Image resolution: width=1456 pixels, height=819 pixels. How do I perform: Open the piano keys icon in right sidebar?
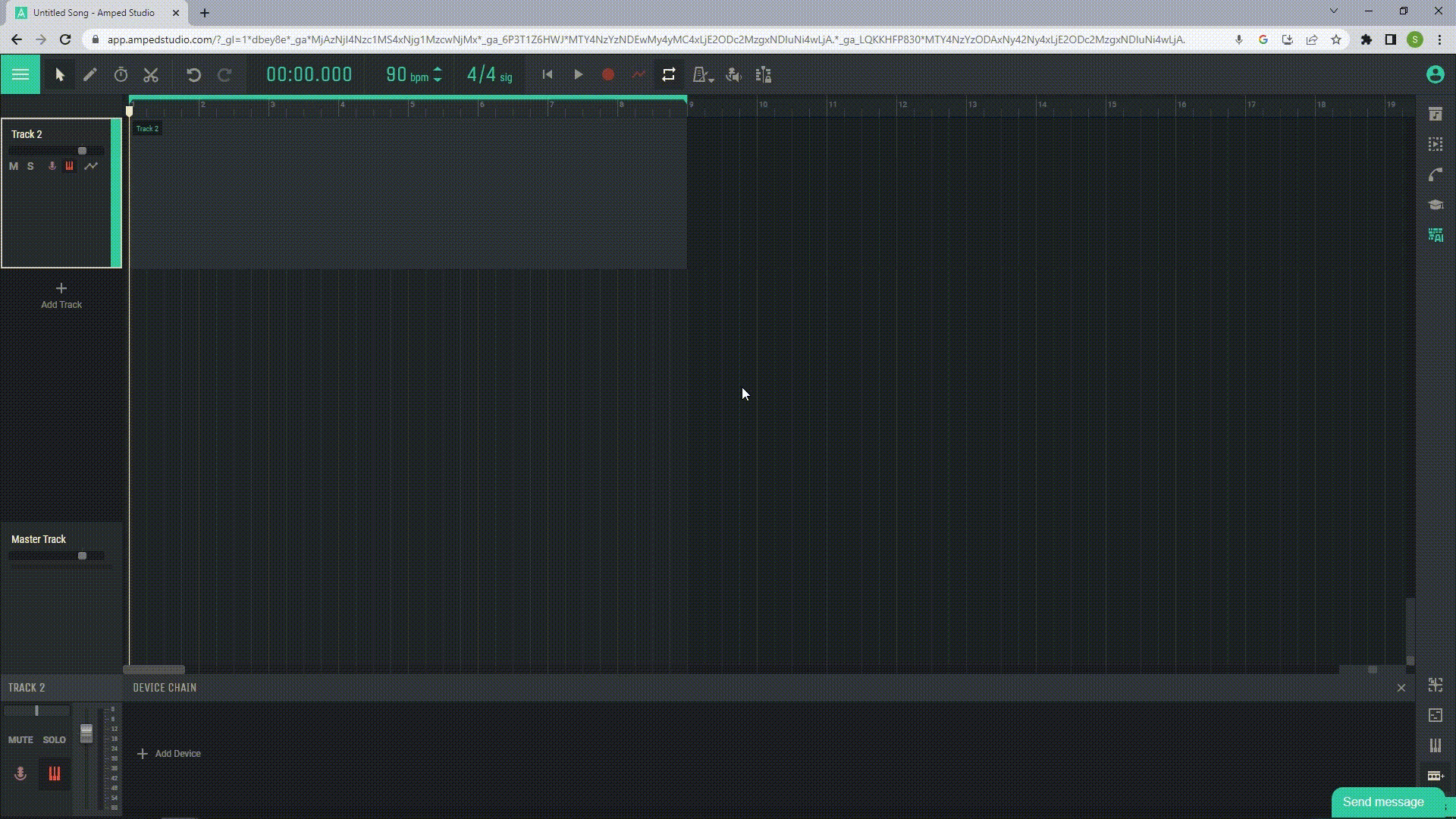pos(1435,745)
